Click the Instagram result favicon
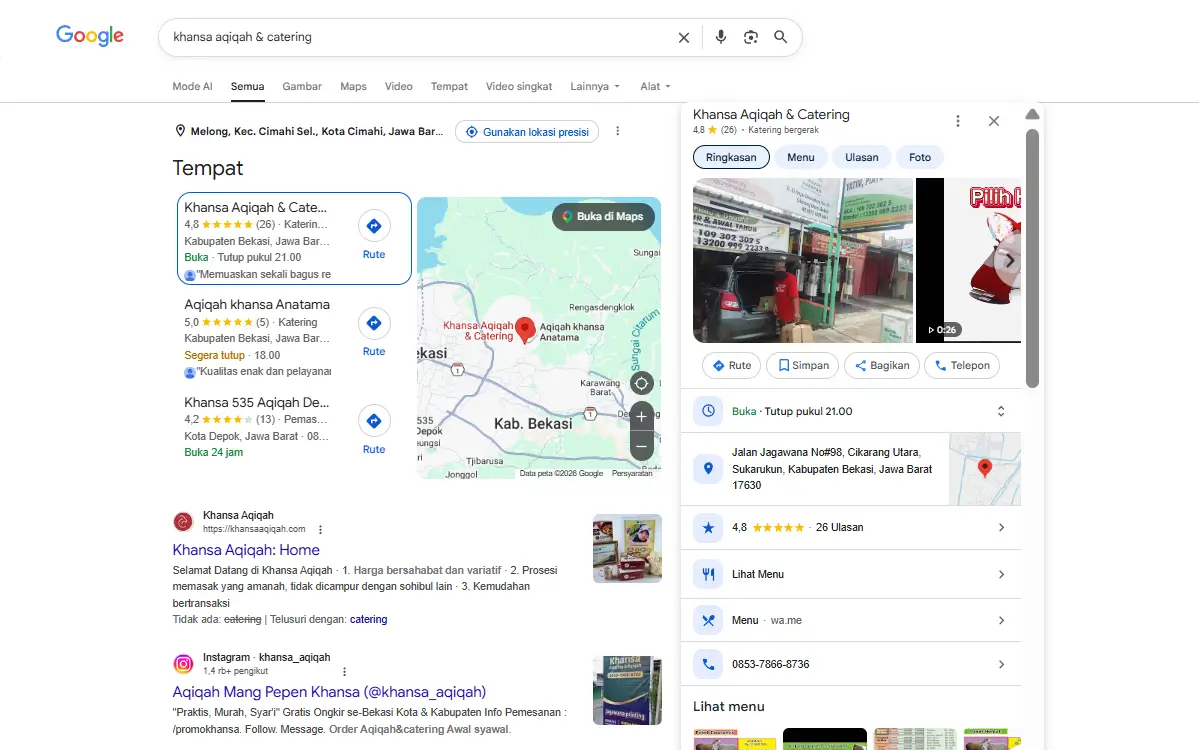 point(183,664)
